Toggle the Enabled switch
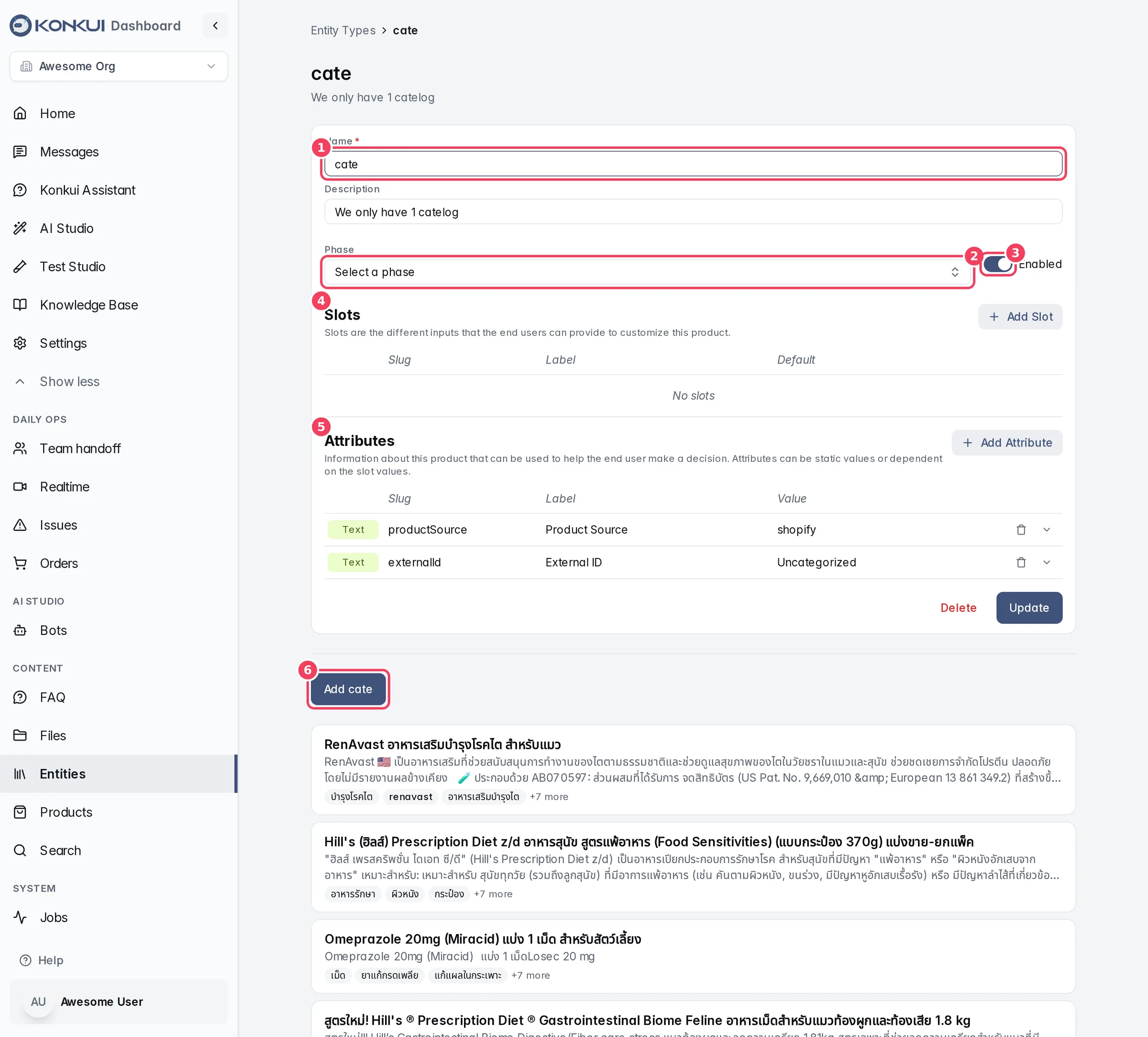This screenshot has height=1037, width=1148. pyautogui.click(x=997, y=264)
